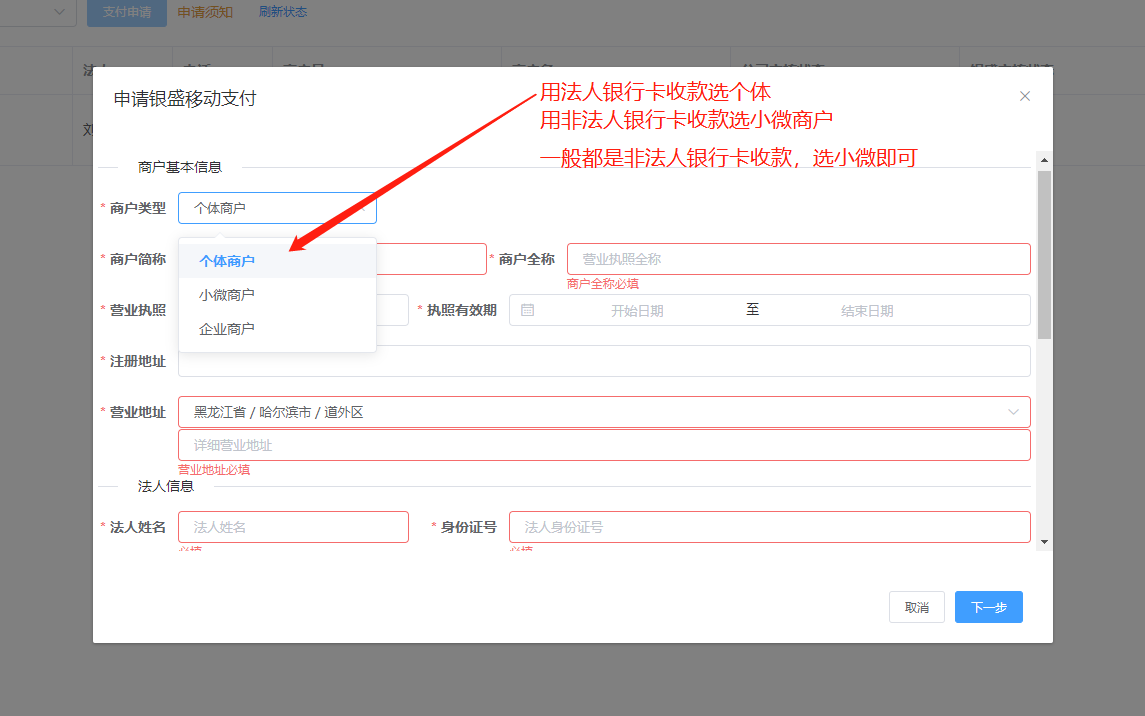Click the calendar icon in 执照有效期 field
Viewport: 1145px width, 716px height.
tap(528, 310)
